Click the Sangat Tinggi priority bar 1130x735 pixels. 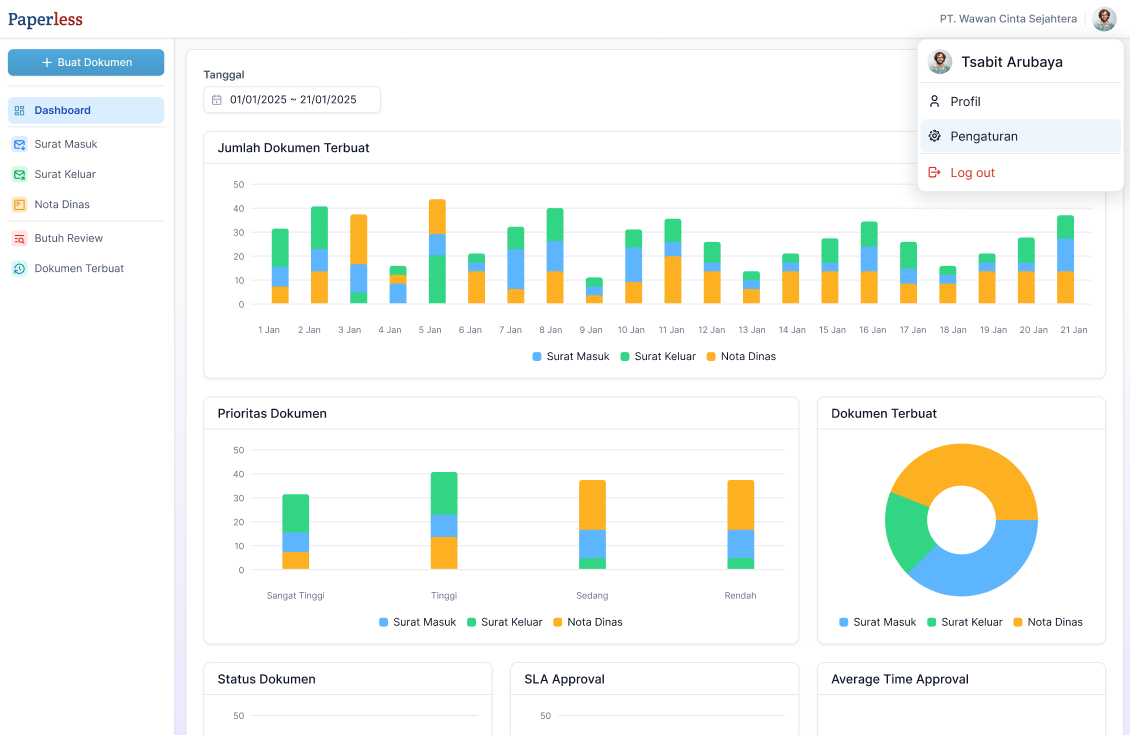click(x=295, y=532)
